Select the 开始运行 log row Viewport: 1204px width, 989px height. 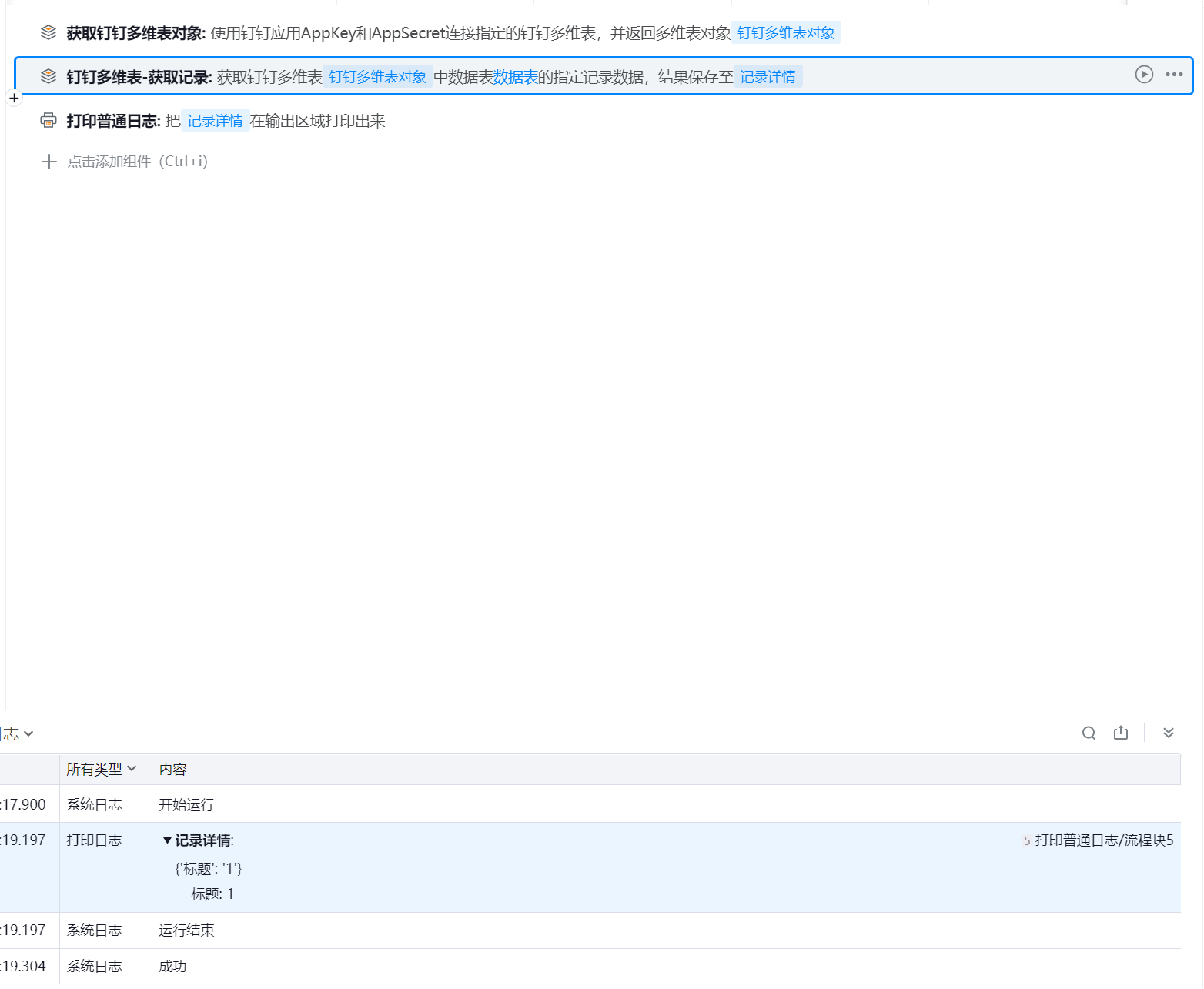click(186, 805)
